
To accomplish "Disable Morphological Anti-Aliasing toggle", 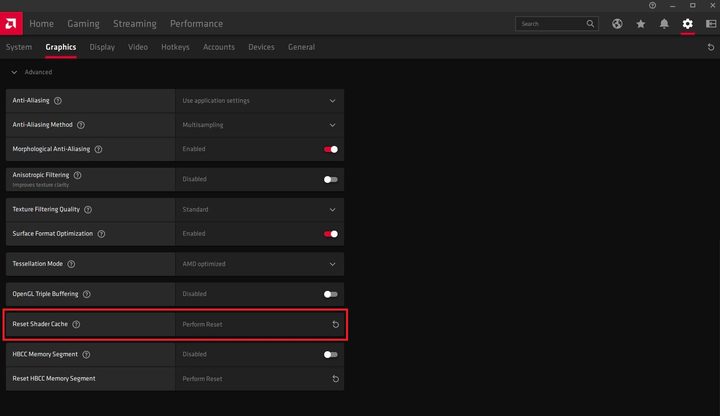I will [331, 149].
